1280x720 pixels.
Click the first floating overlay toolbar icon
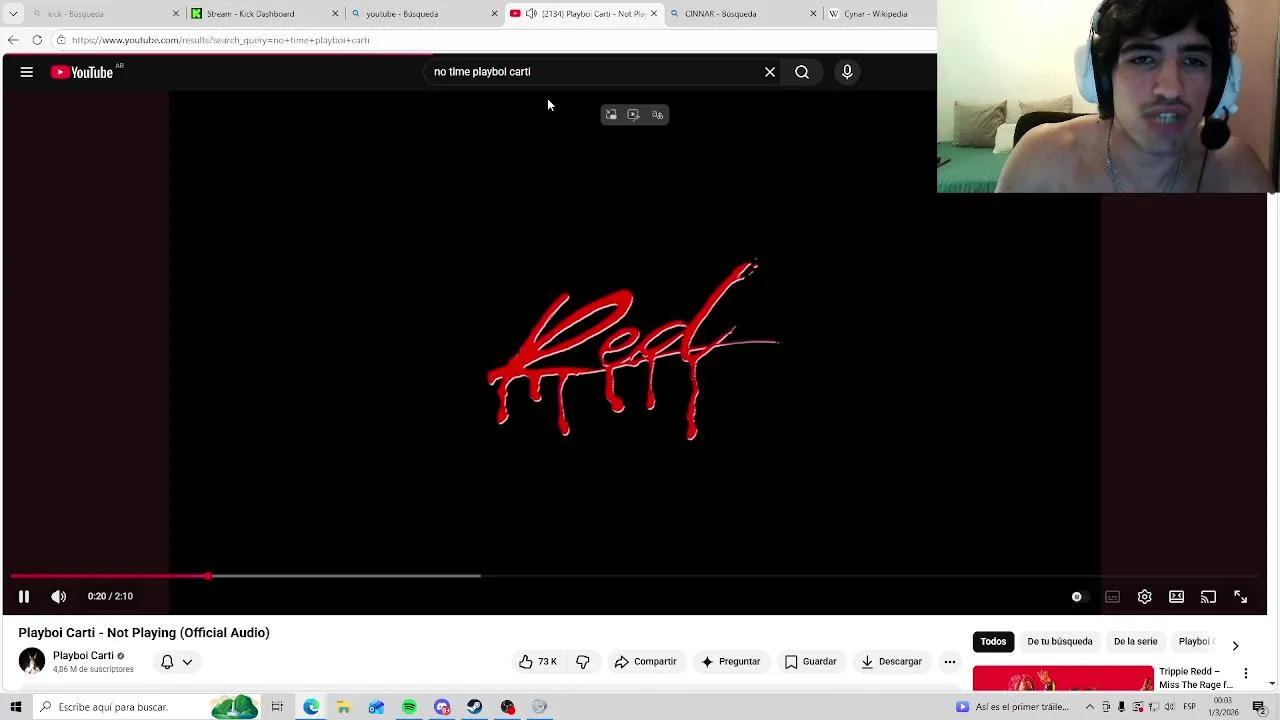pyautogui.click(x=611, y=115)
